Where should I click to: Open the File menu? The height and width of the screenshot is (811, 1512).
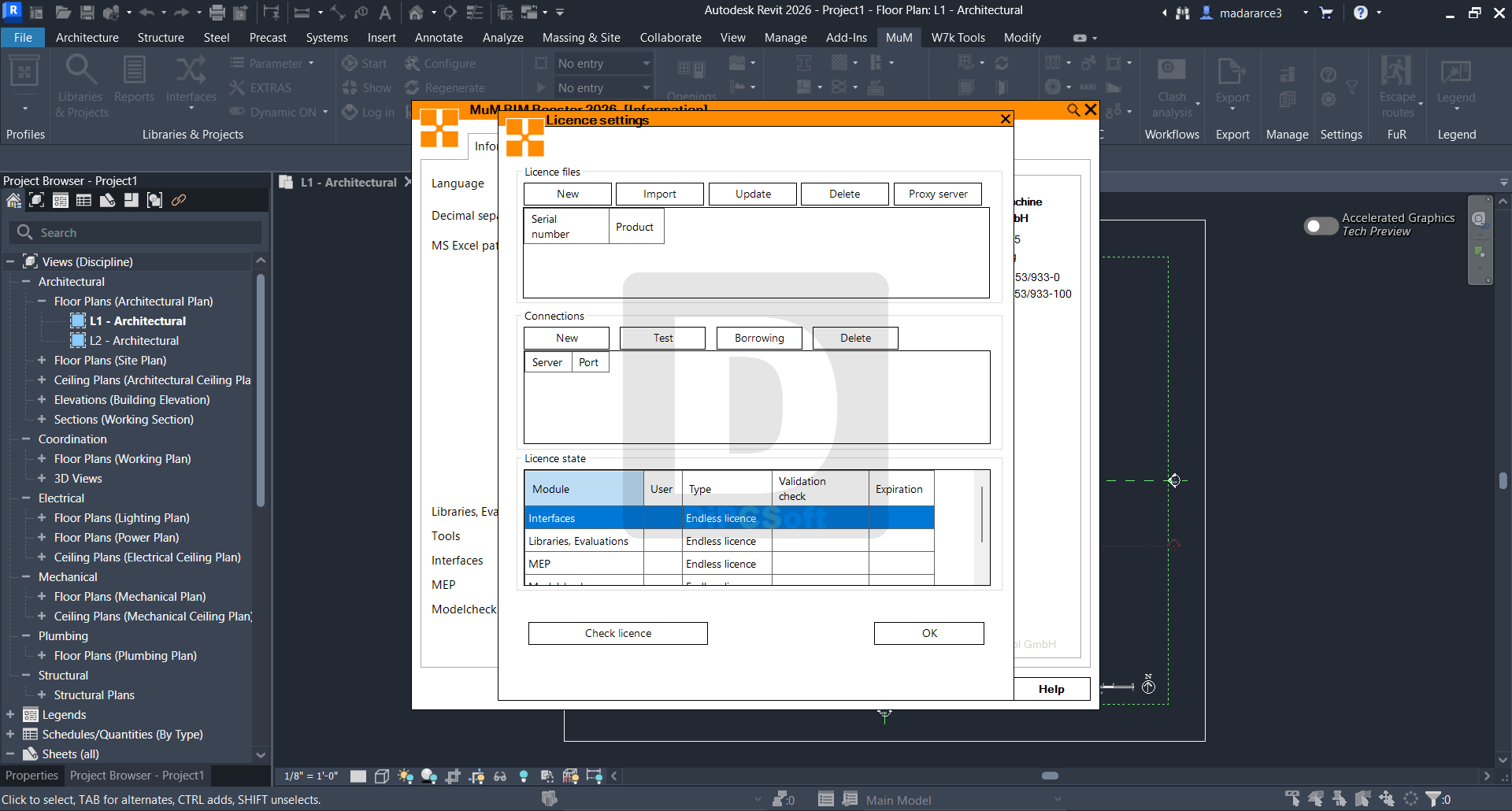pos(23,37)
